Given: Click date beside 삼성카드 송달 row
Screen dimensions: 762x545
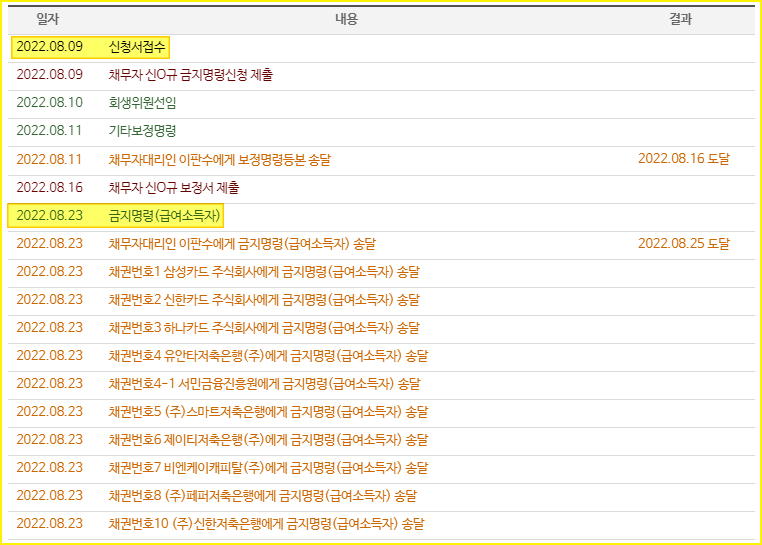Looking at the screenshot, I should click(x=50, y=272).
